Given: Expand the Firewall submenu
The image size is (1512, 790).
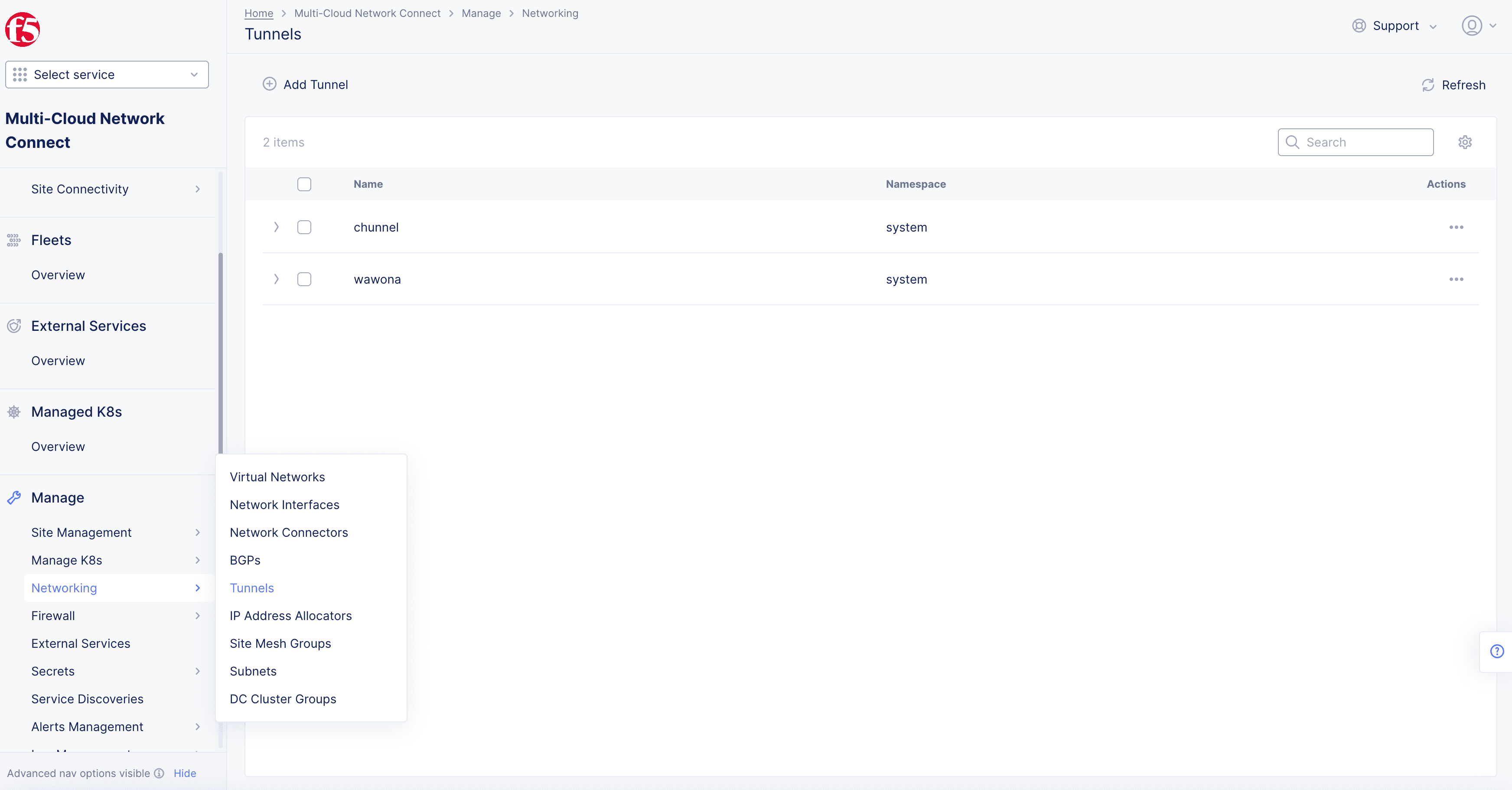Looking at the screenshot, I should coord(198,616).
